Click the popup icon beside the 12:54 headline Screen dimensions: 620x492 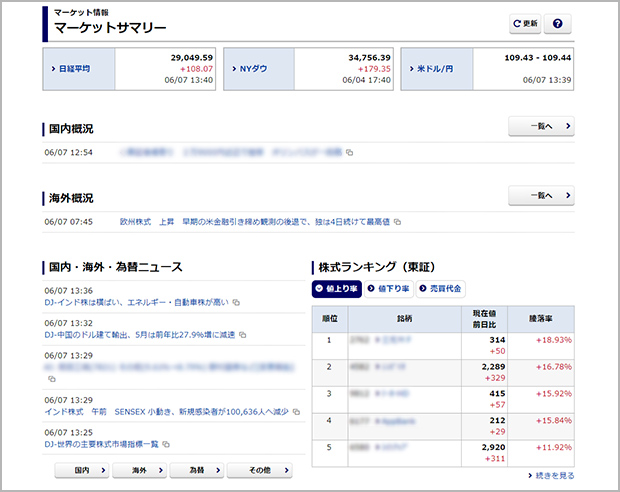coord(350,152)
